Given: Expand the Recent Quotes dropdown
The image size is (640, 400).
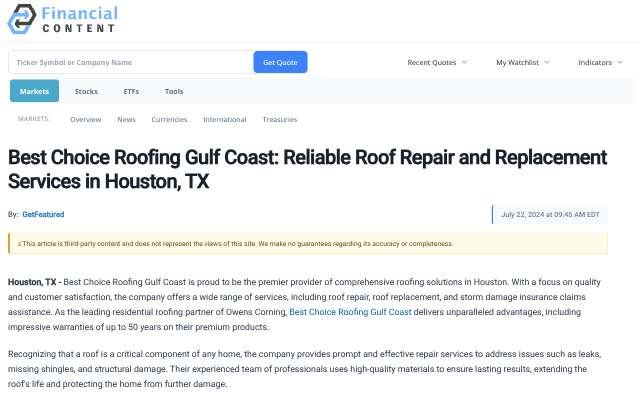Looking at the screenshot, I should (437, 62).
